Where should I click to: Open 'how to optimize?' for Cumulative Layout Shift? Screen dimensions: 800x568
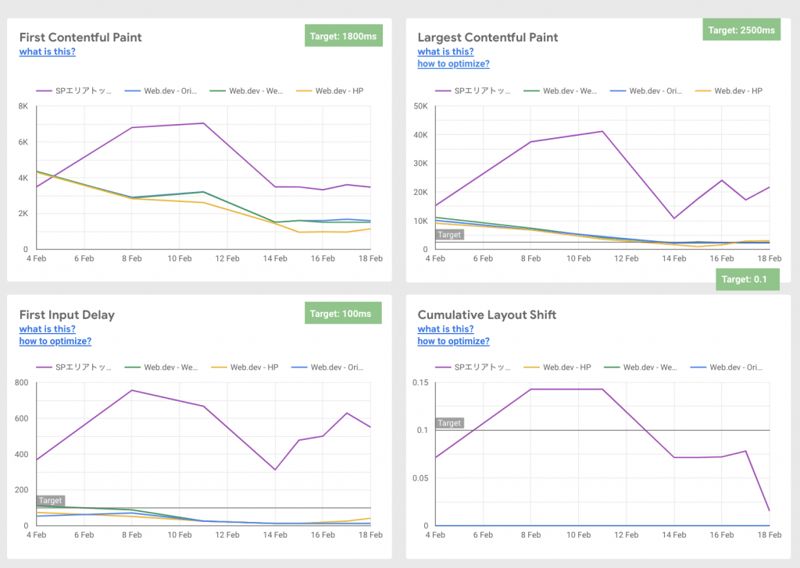(x=453, y=341)
